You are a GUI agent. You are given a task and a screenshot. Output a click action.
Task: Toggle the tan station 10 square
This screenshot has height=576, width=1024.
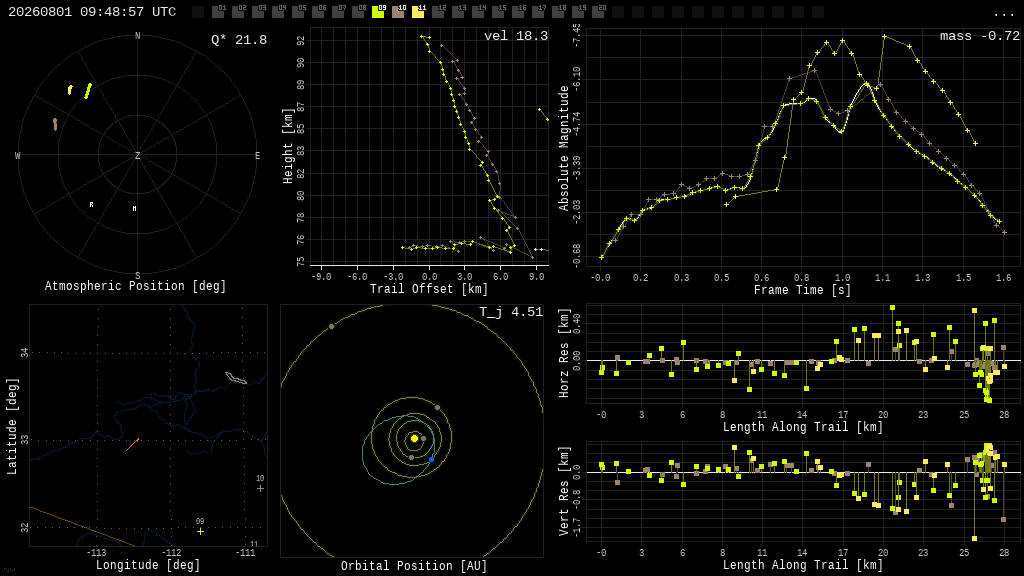(398, 12)
